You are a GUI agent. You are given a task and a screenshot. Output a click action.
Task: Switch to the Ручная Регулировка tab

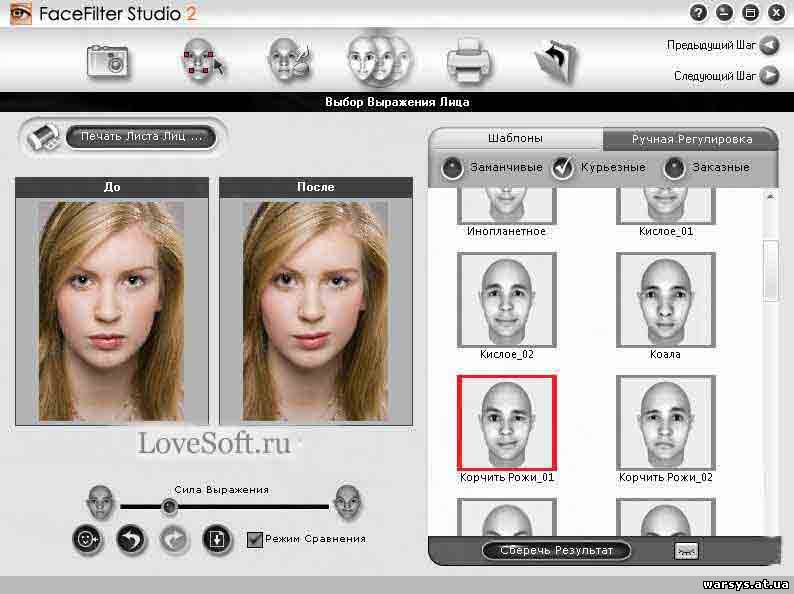(691, 139)
